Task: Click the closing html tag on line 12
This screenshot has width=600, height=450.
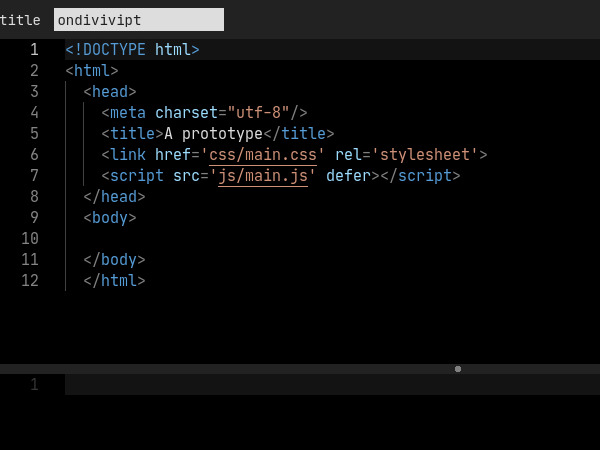Action: [x=115, y=281]
